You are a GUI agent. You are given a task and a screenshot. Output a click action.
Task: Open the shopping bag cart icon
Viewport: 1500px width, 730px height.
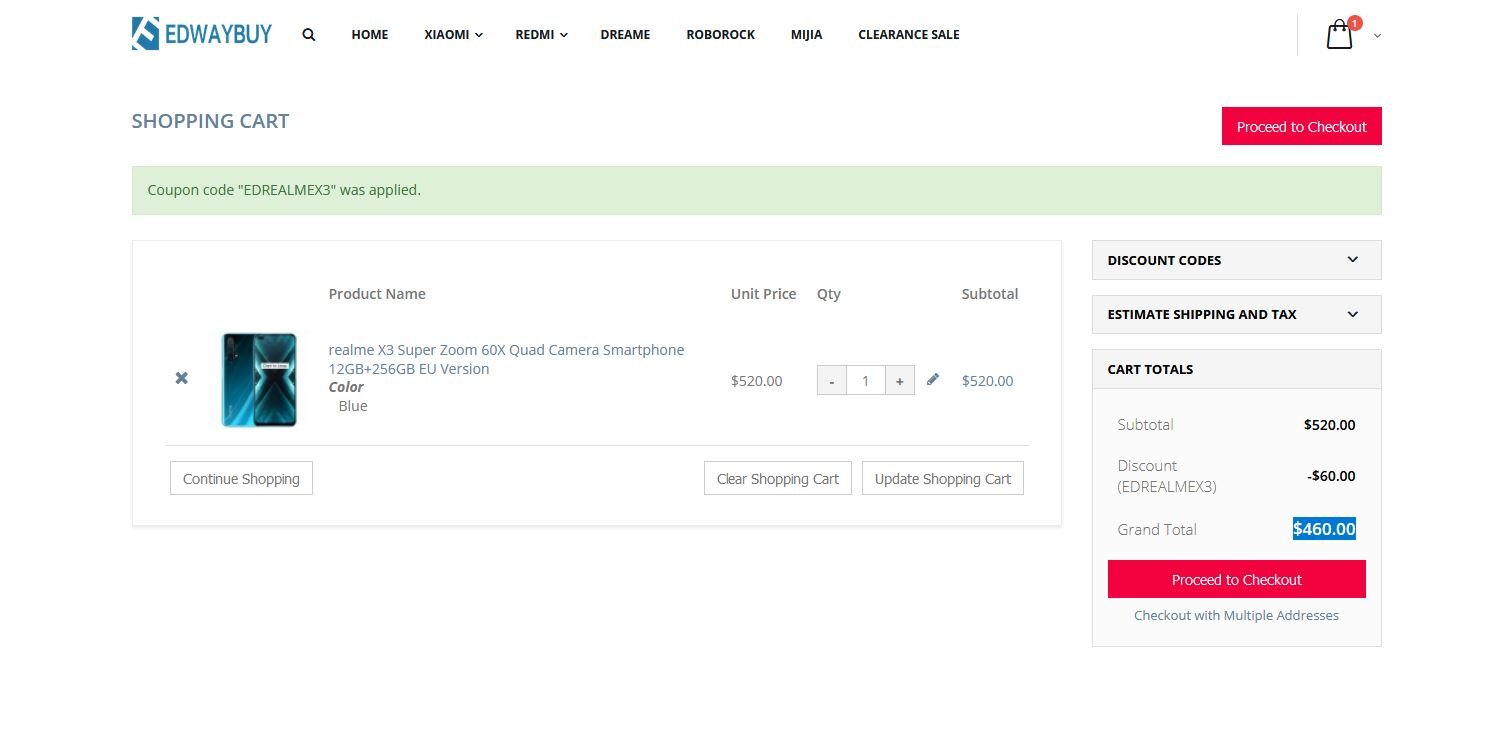tap(1339, 35)
